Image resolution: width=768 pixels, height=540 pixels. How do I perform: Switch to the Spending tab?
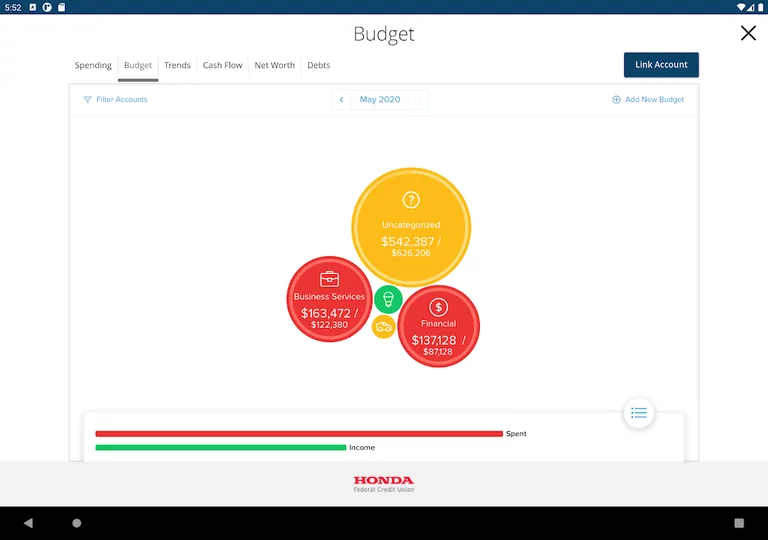point(93,66)
